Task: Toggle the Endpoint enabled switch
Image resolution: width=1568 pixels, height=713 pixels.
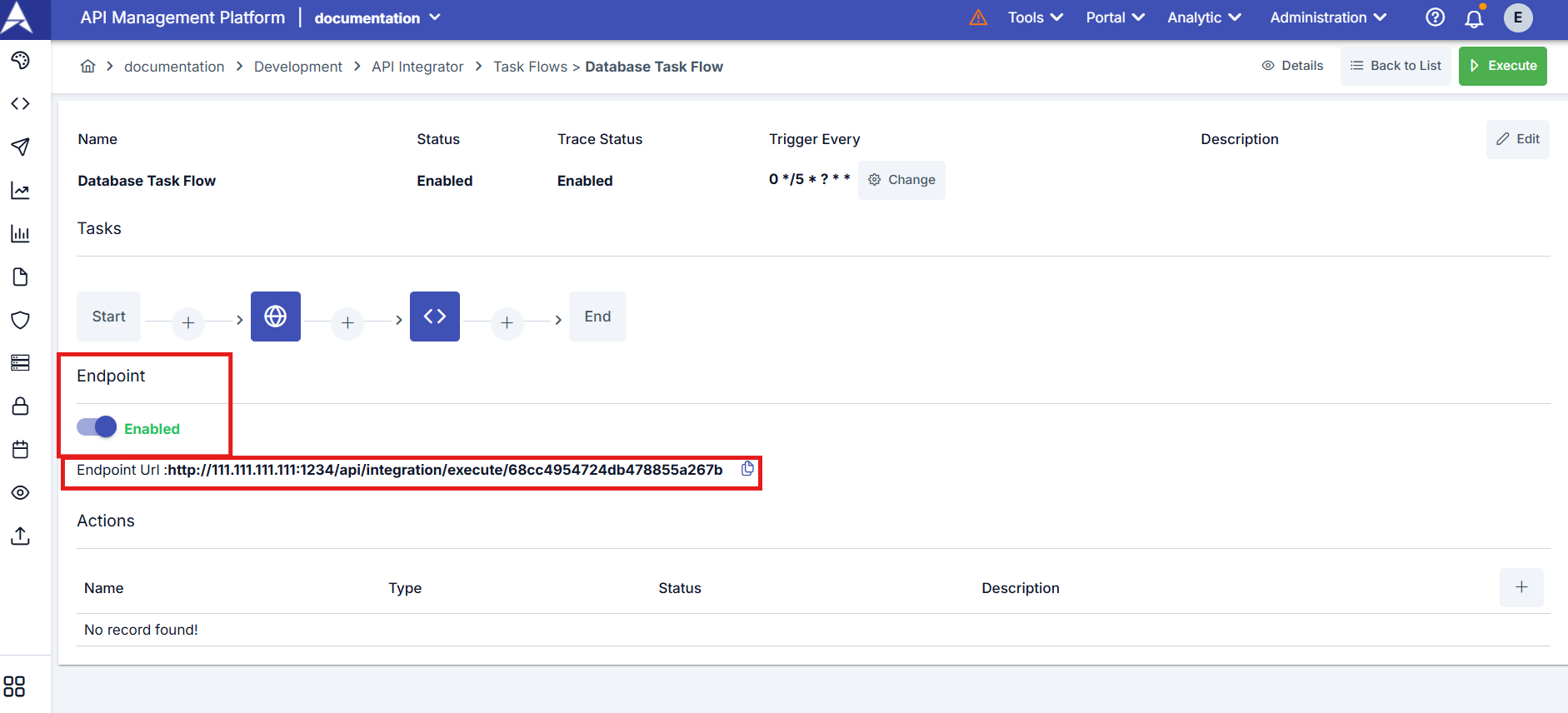Action: pos(97,427)
